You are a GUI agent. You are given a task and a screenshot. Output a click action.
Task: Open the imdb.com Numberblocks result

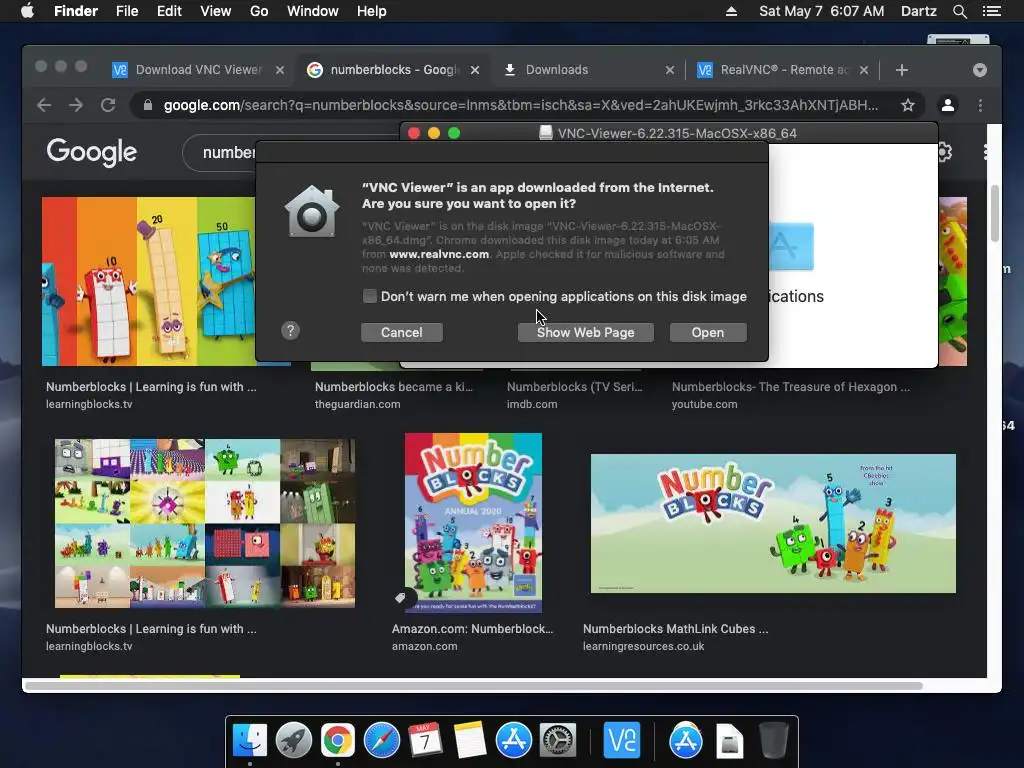[x=532, y=404]
